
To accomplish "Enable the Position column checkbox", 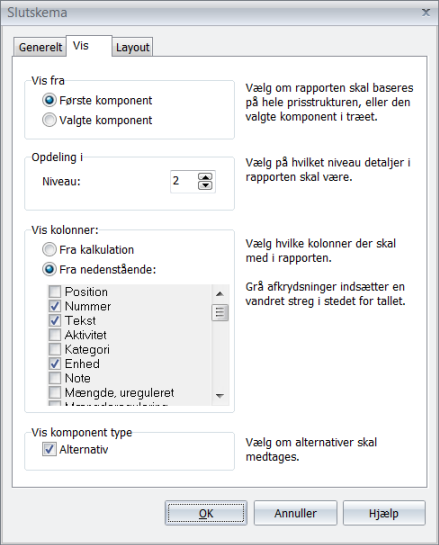I will [55, 292].
